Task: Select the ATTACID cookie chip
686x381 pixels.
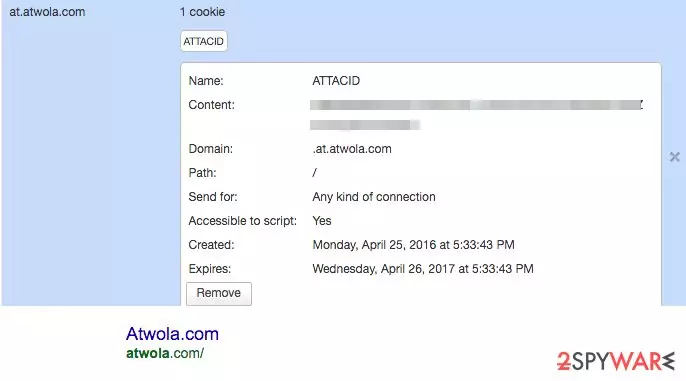Action: pyautogui.click(x=203, y=41)
